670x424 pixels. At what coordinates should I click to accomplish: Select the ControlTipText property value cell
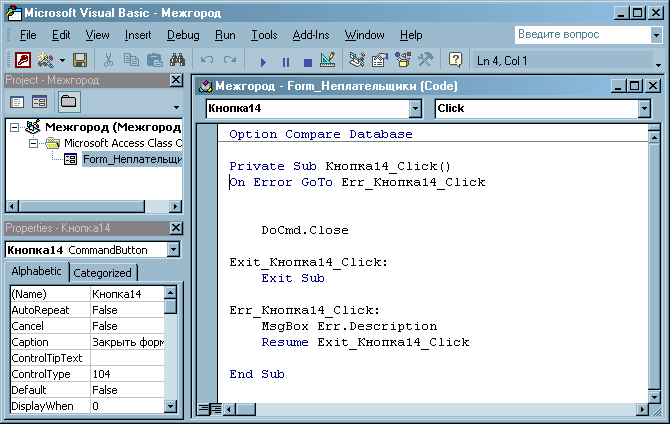click(x=127, y=358)
